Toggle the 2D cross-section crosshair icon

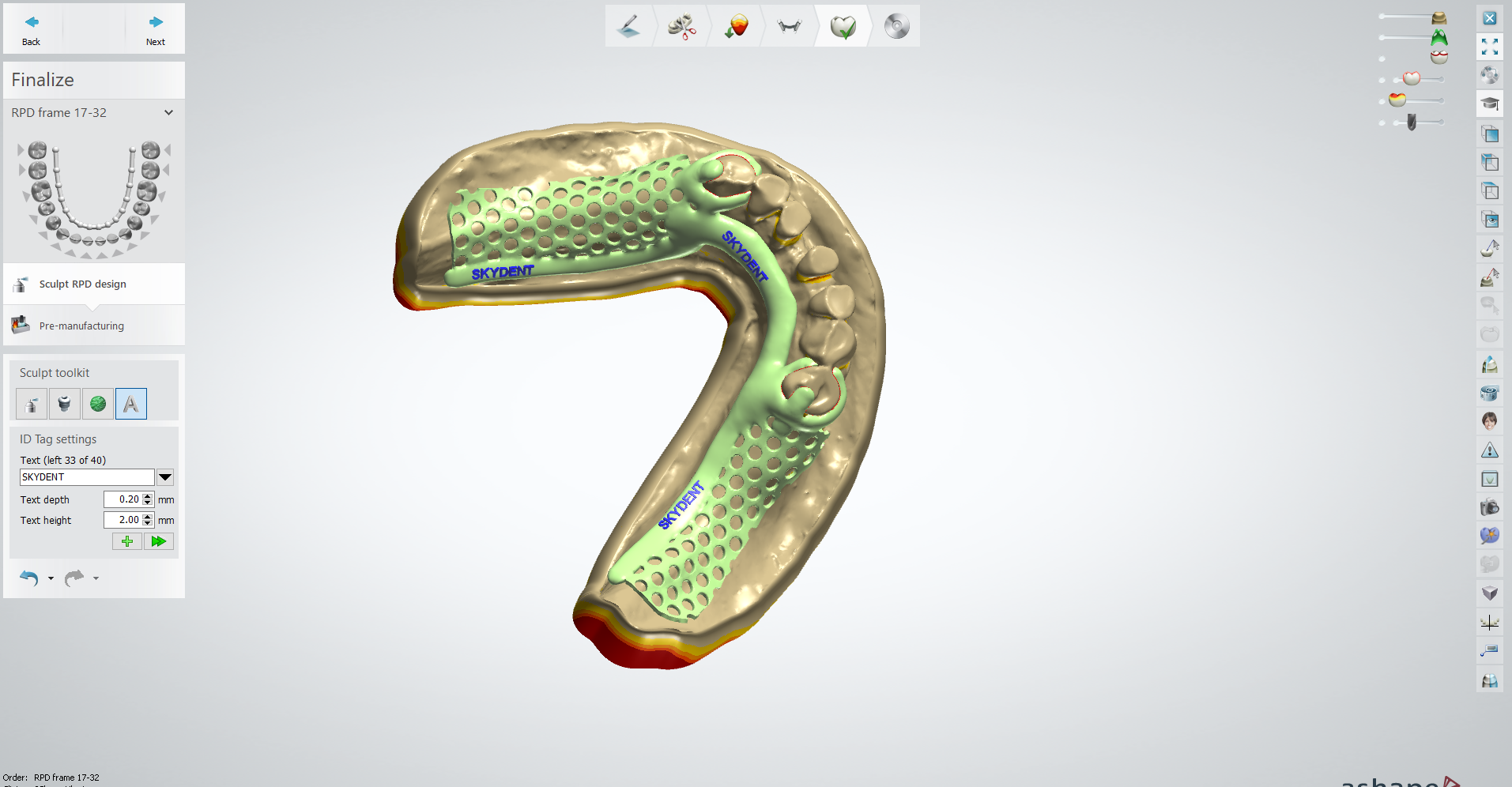(1489, 623)
